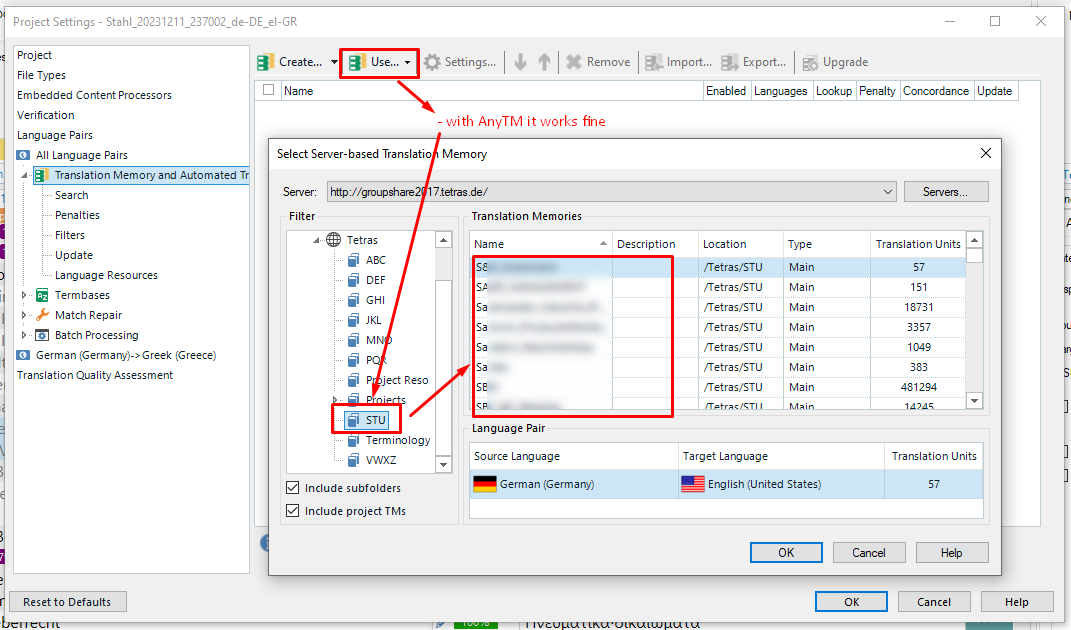
Task: Toggle the Include subfolders checkbox
Action: pos(293,489)
